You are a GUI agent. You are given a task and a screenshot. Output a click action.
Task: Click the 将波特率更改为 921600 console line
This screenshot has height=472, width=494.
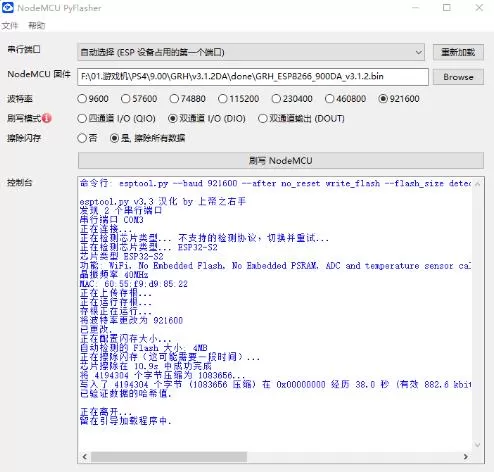point(131,320)
